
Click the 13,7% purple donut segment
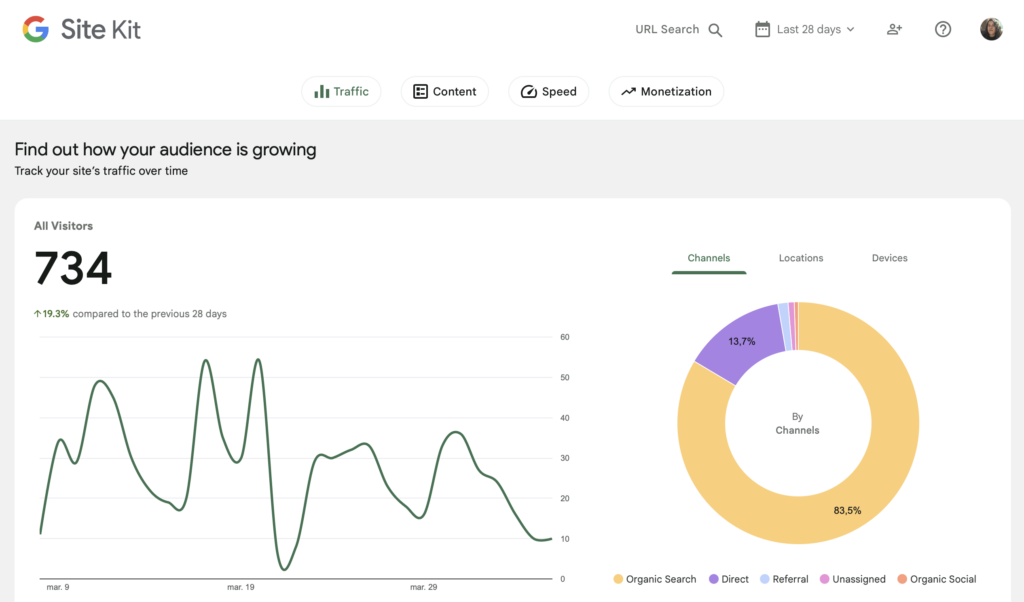(x=741, y=342)
